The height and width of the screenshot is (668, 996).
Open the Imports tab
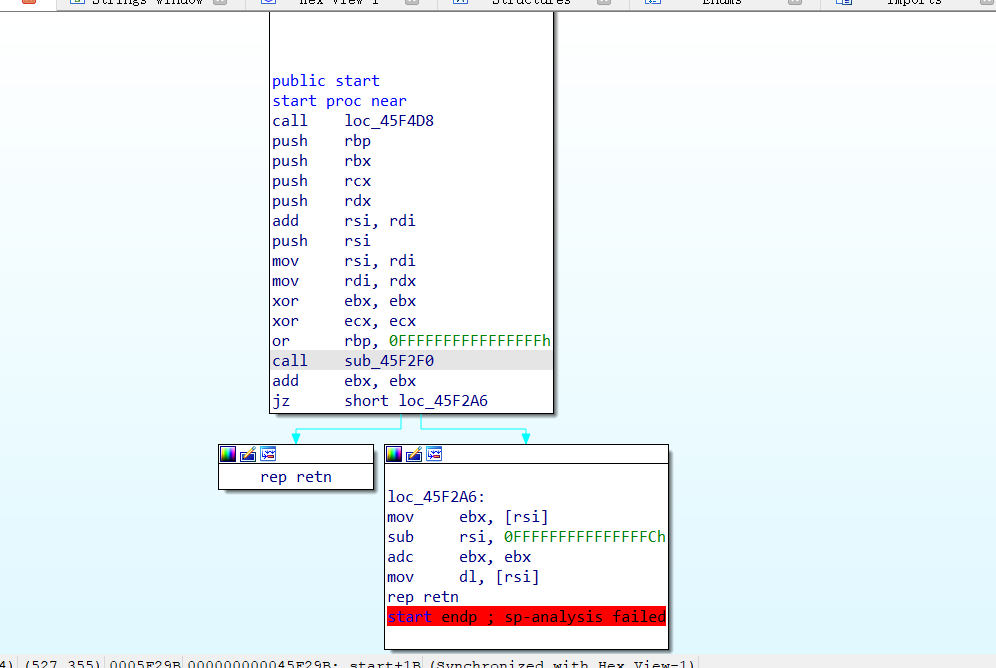(x=914, y=3)
